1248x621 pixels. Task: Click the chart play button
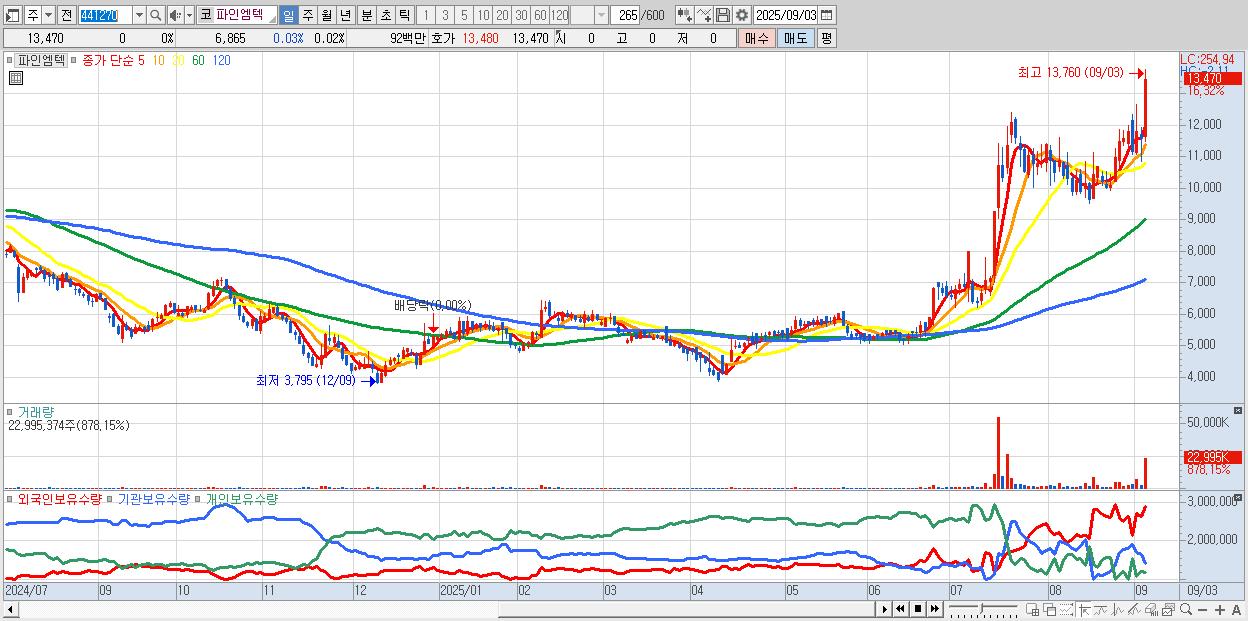tap(885, 609)
